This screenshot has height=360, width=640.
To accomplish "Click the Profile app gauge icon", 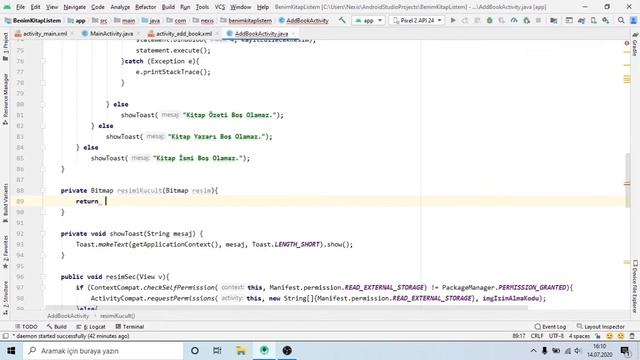I will click(514, 20).
